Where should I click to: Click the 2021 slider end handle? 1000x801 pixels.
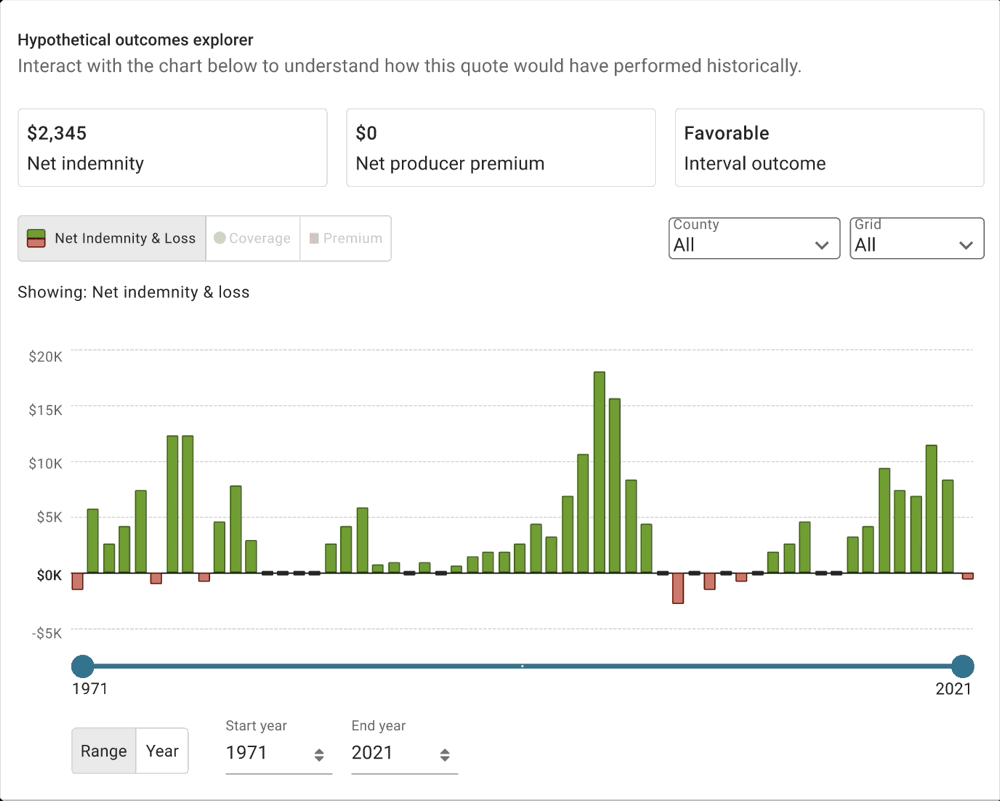(x=962, y=666)
